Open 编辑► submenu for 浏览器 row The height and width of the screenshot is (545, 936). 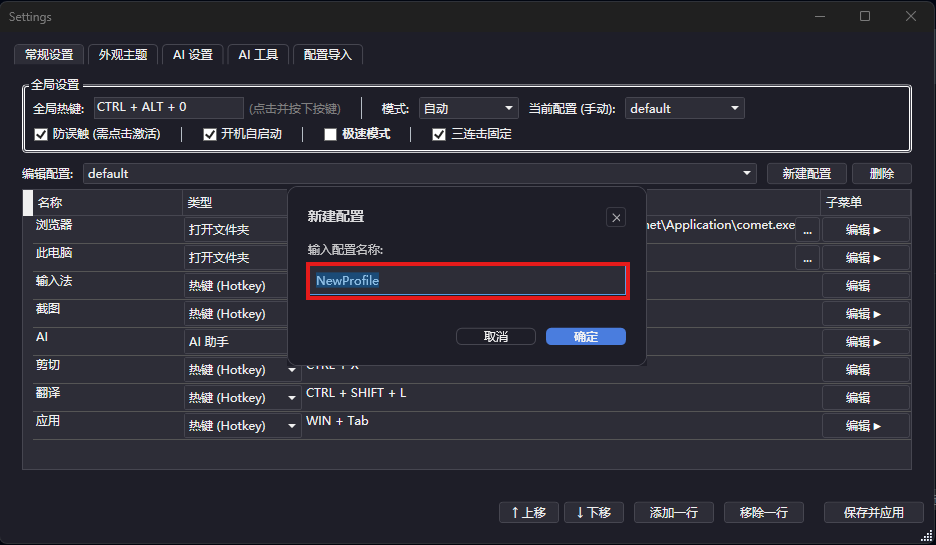click(x=865, y=230)
